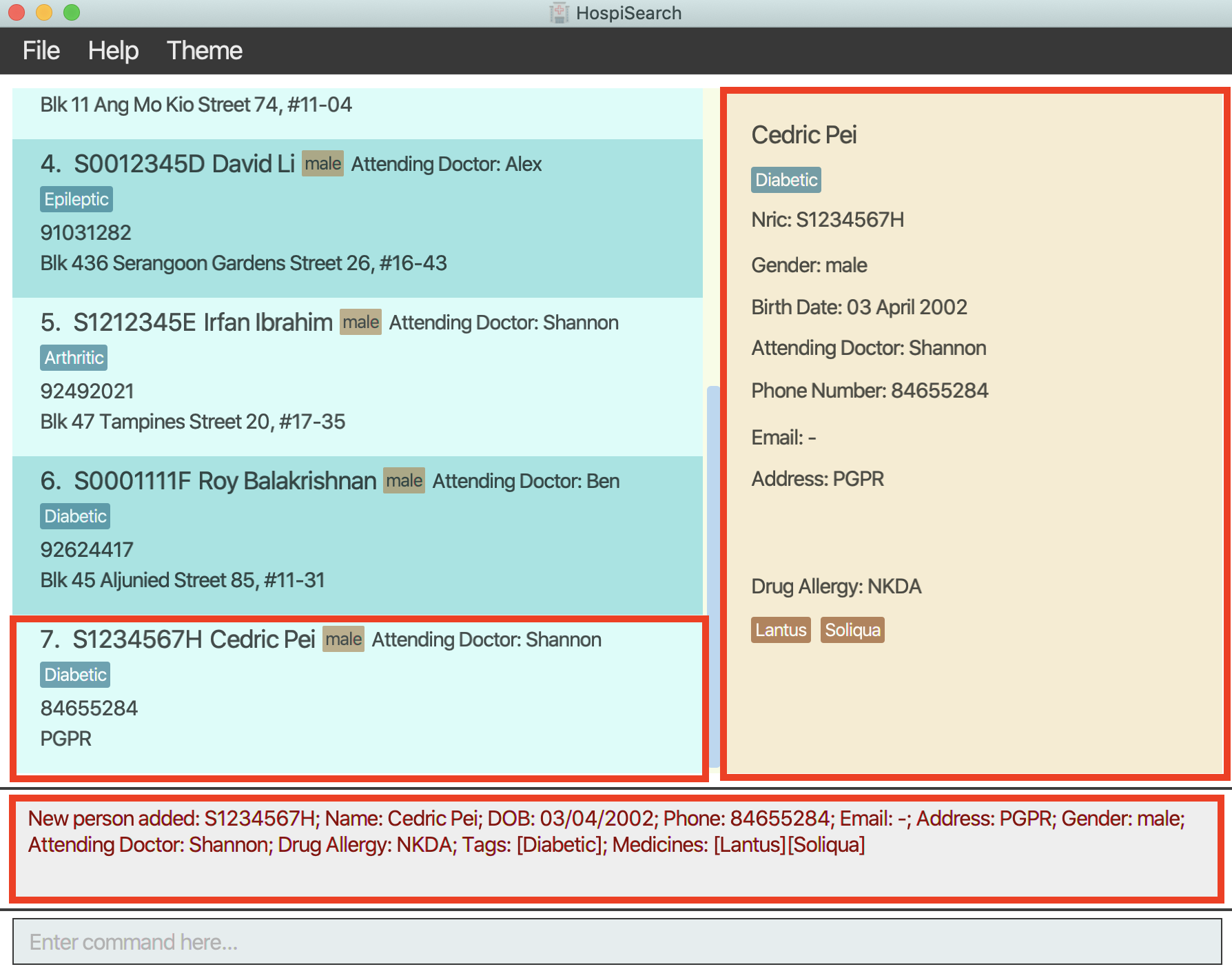This screenshot has width=1232, height=969.
Task: Click Gender: male in details panel
Action: coord(809,265)
